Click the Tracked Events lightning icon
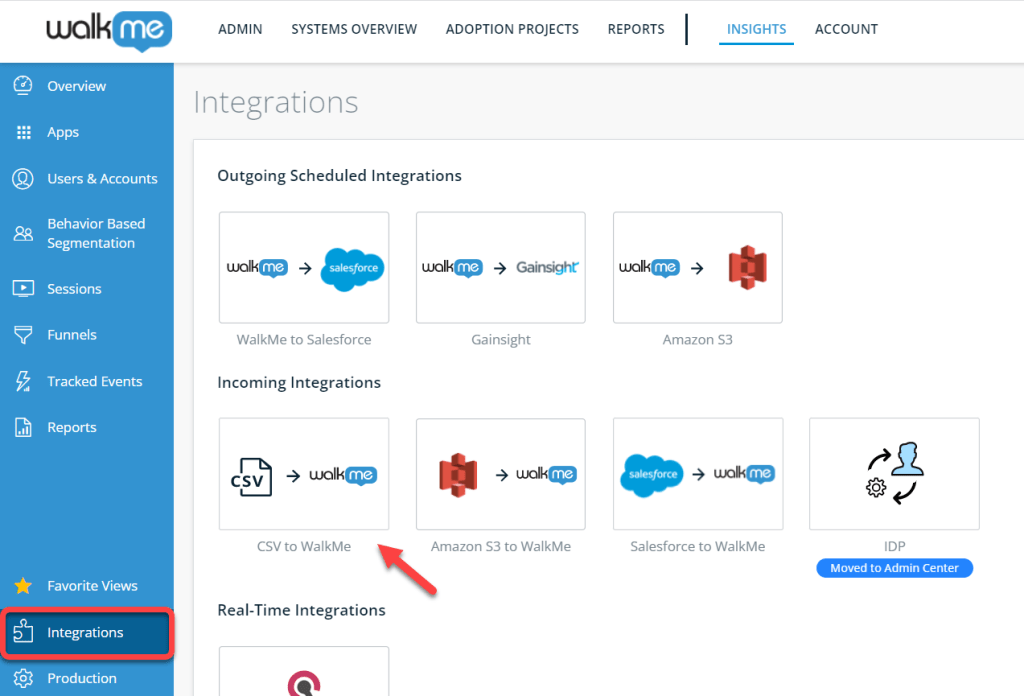Screen dimensions: 1024x696 click(x=23, y=381)
